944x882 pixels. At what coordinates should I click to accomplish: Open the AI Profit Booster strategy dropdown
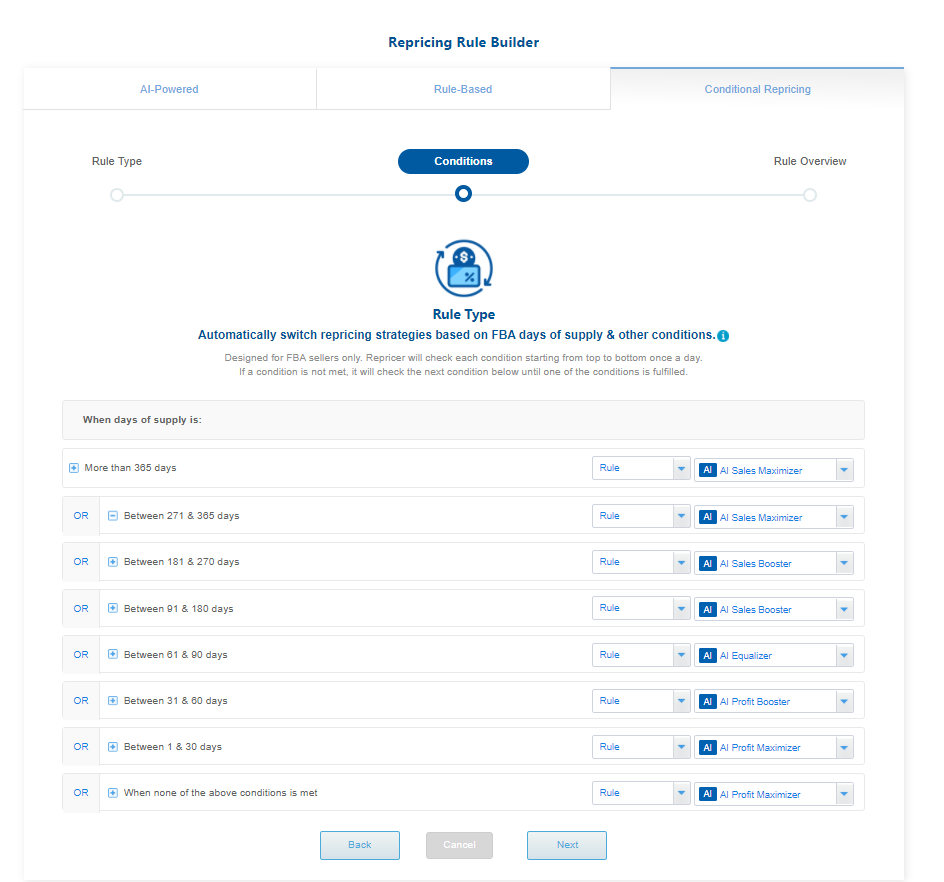pos(774,701)
